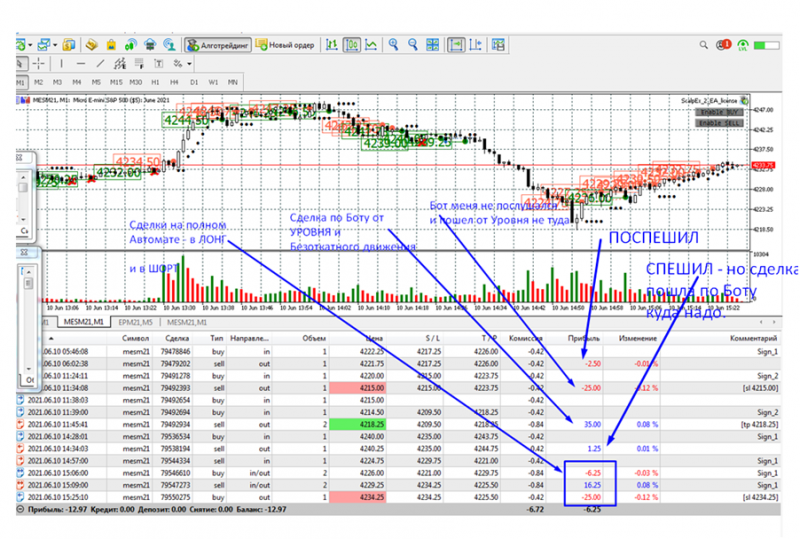Image resolution: width=800 pixels, height=539 pixels.
Task: Open the Signals icon in the toolbar
Action: (131, 45)
